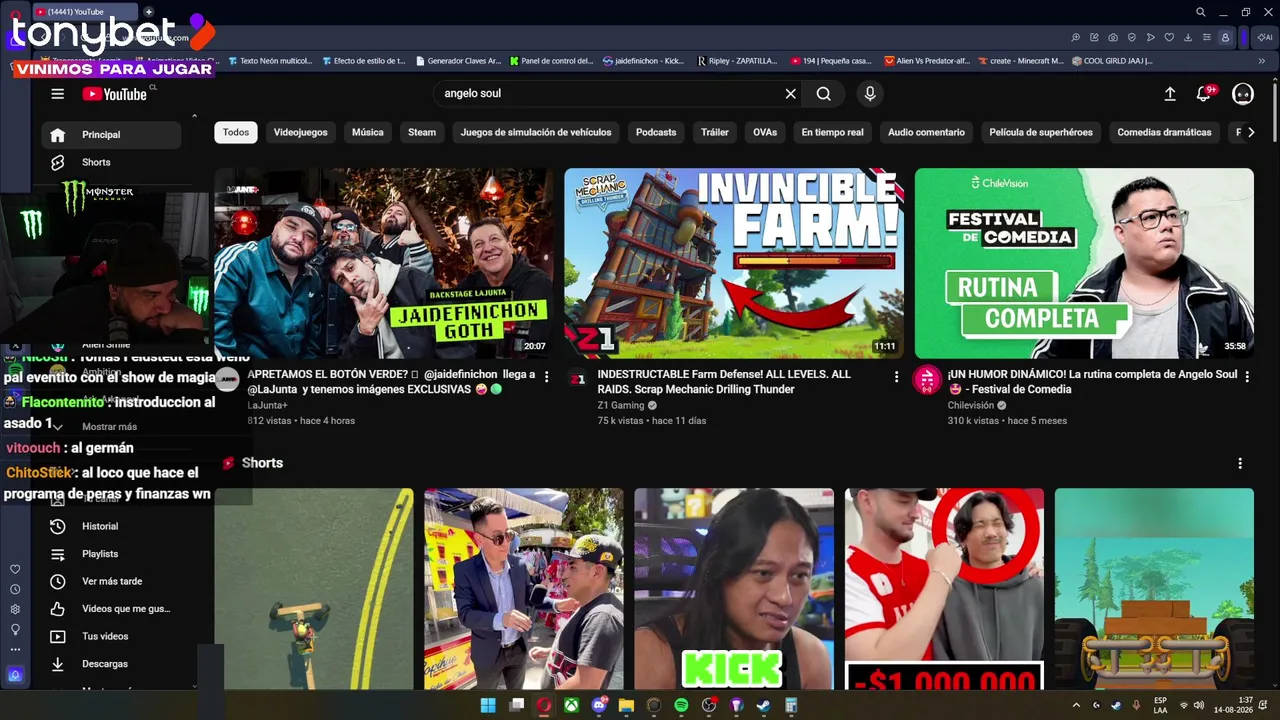
Task: Open the 'LaJunta+' channel link
Action: coord(267,405)
